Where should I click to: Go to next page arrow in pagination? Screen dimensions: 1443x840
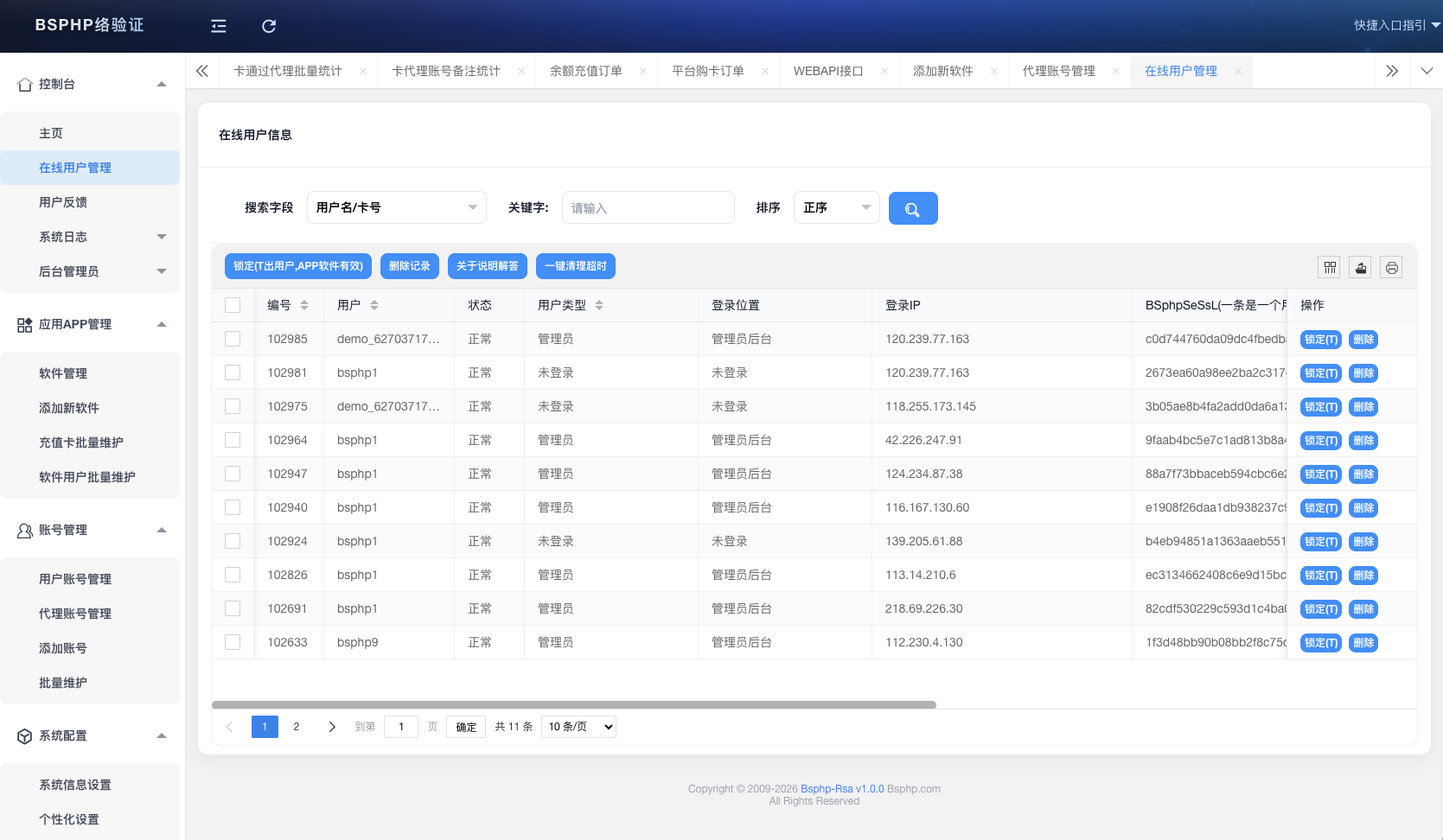coord(332,727)
